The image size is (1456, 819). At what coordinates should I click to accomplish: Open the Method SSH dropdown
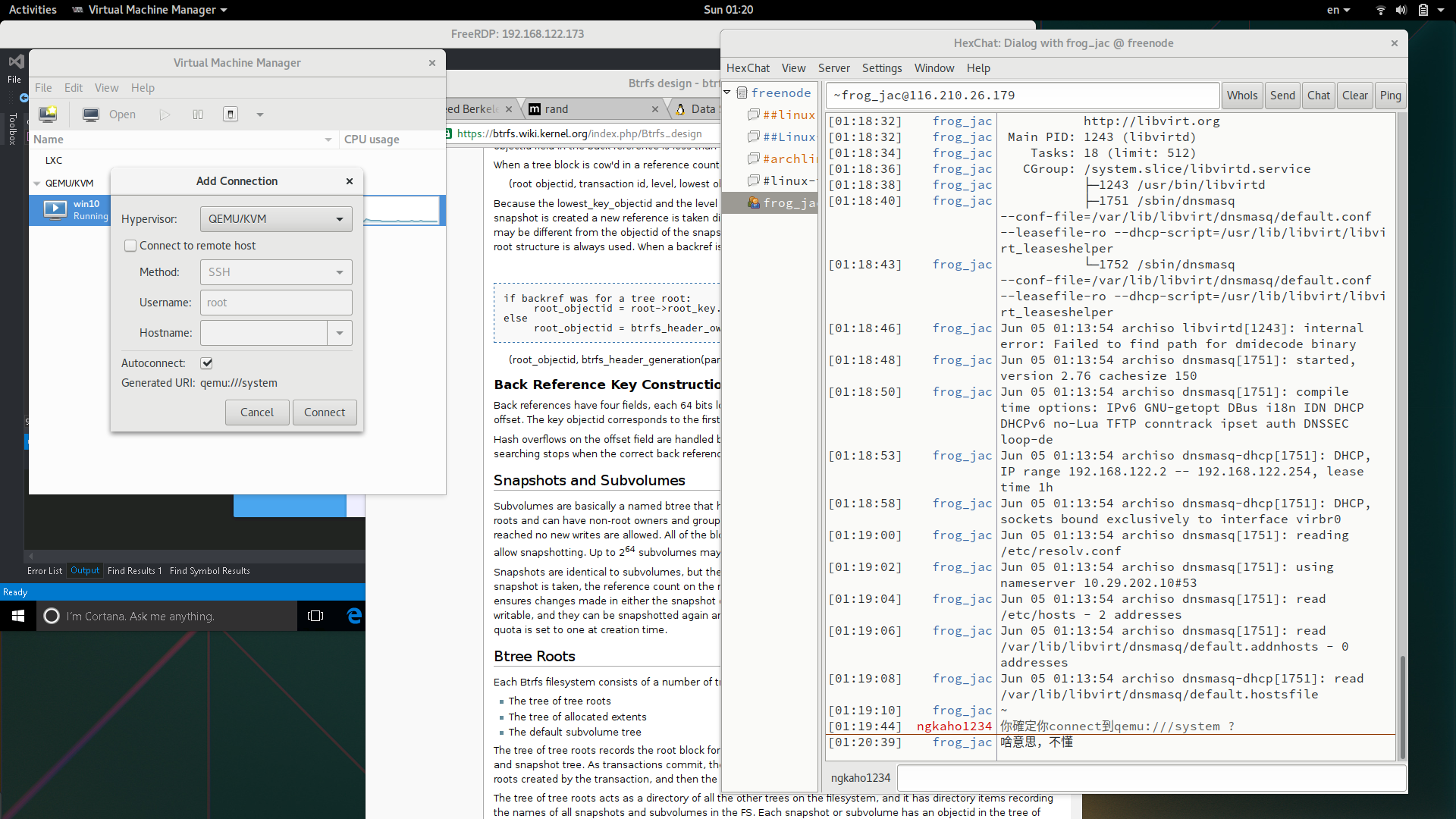tap(276, 272)
